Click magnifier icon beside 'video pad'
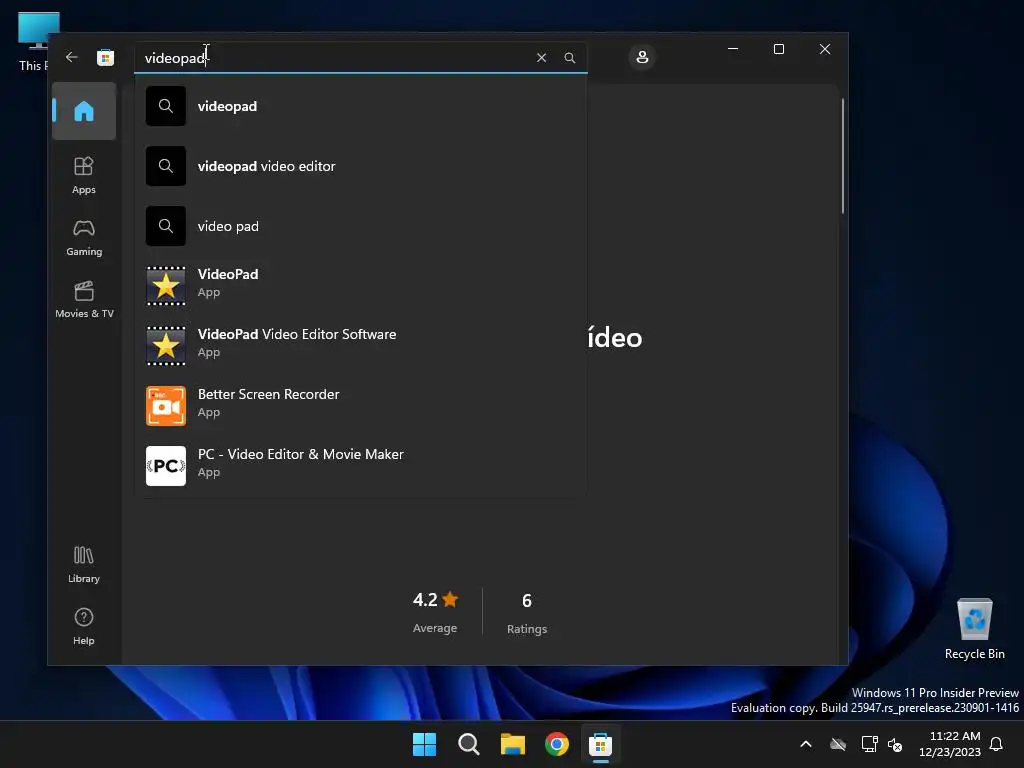Image resolution: width=1024 pixels, height=768 pixels. point(166,226)
